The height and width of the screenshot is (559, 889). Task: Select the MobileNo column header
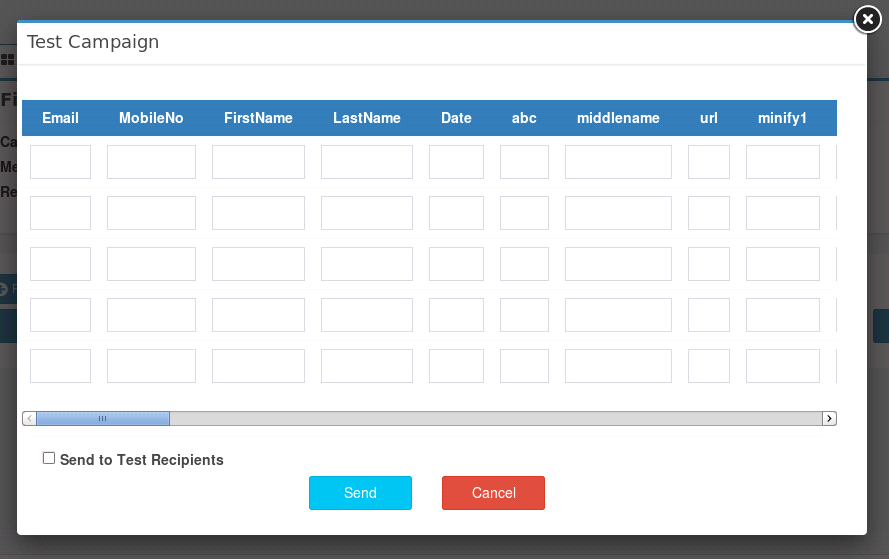tap(151, 118)
